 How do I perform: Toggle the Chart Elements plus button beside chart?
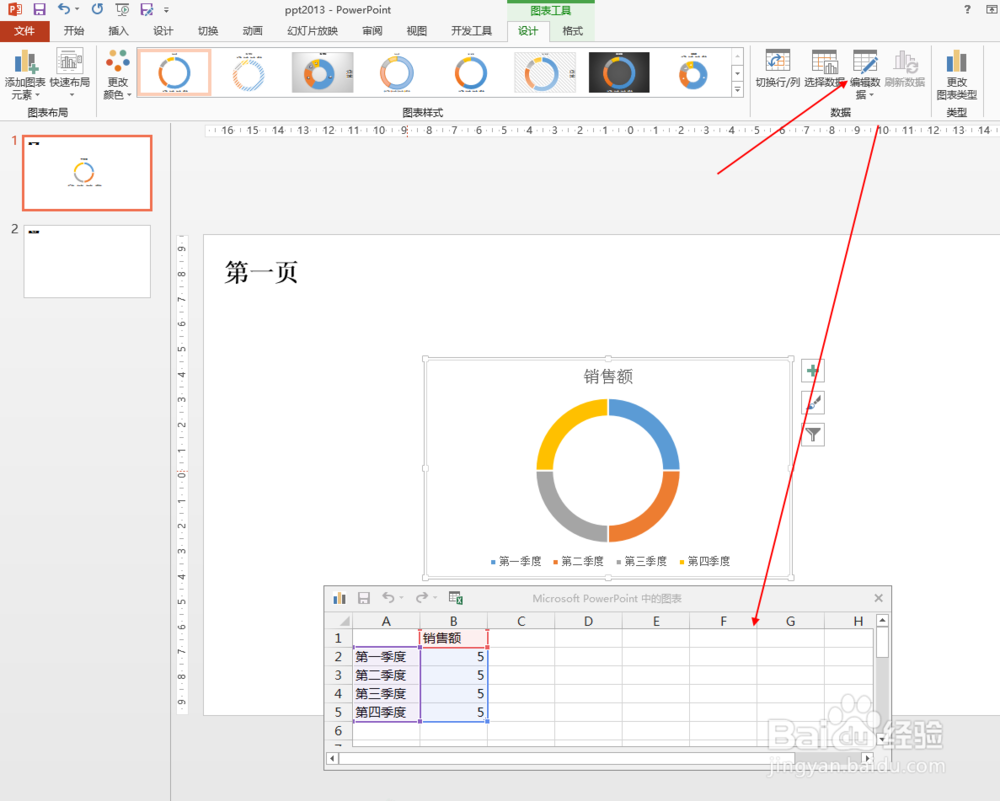click(812, 371)
